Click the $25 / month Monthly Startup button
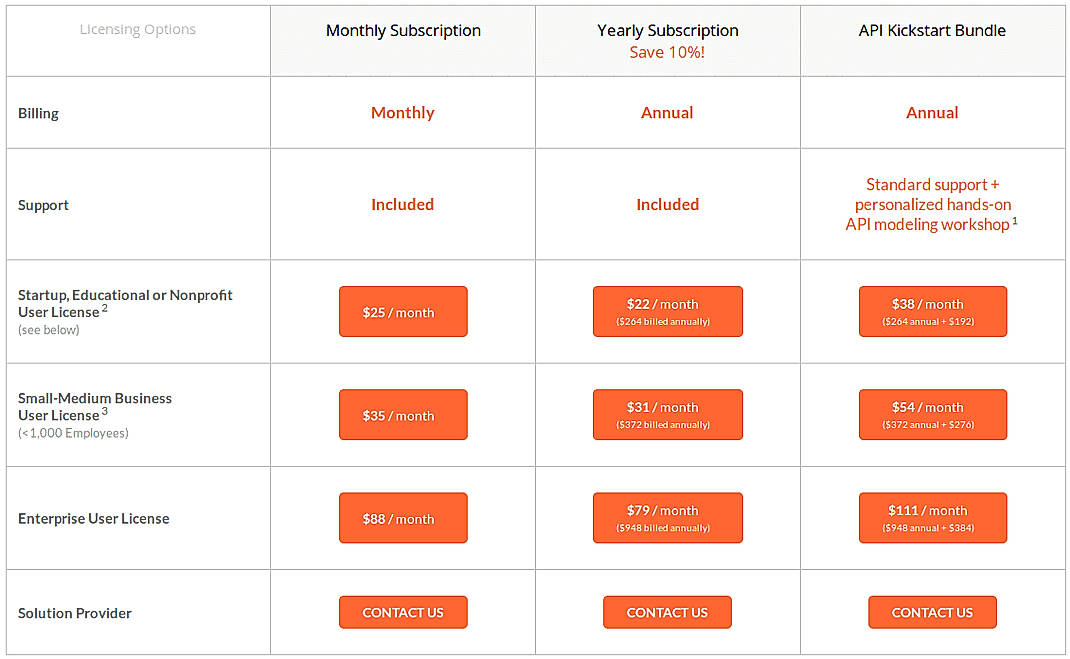The image size is (1070, 659). (403, 311)
